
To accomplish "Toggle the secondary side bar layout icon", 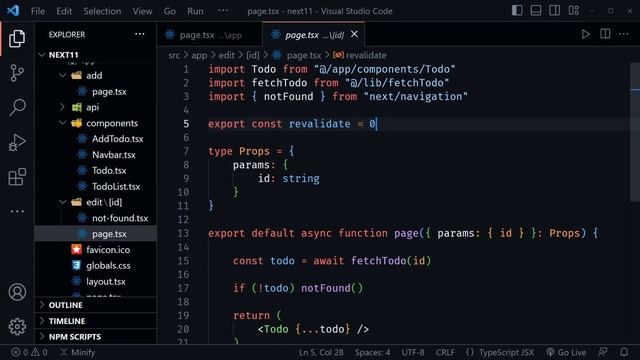I will pos(555,11).
